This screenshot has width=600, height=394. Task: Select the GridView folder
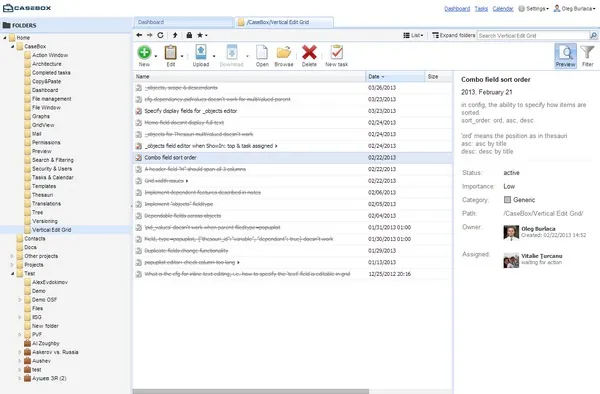click(43, 125)
